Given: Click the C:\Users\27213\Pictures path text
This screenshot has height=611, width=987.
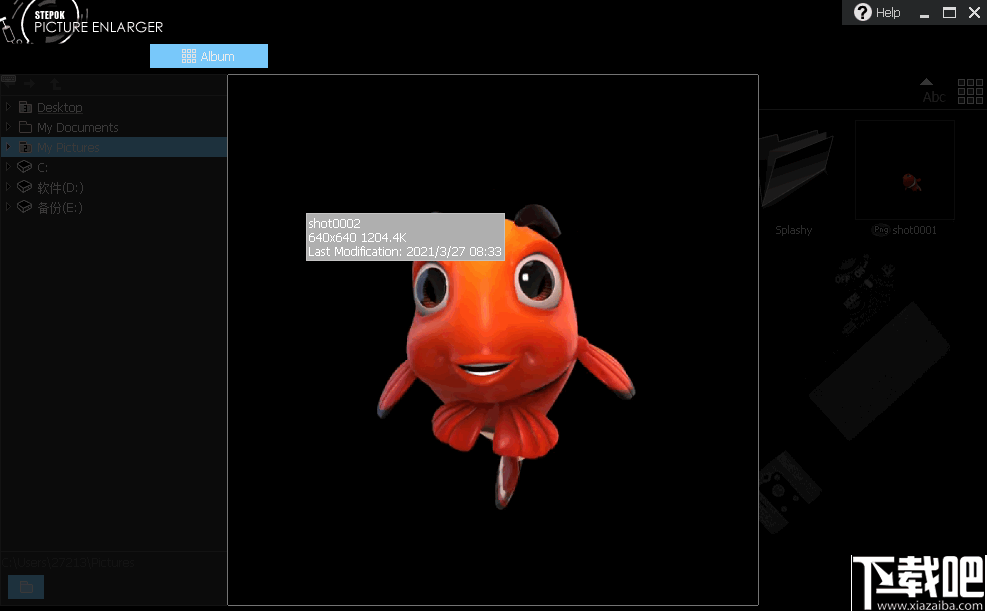Looking at the screenshot, I should [x=68, y=563].
